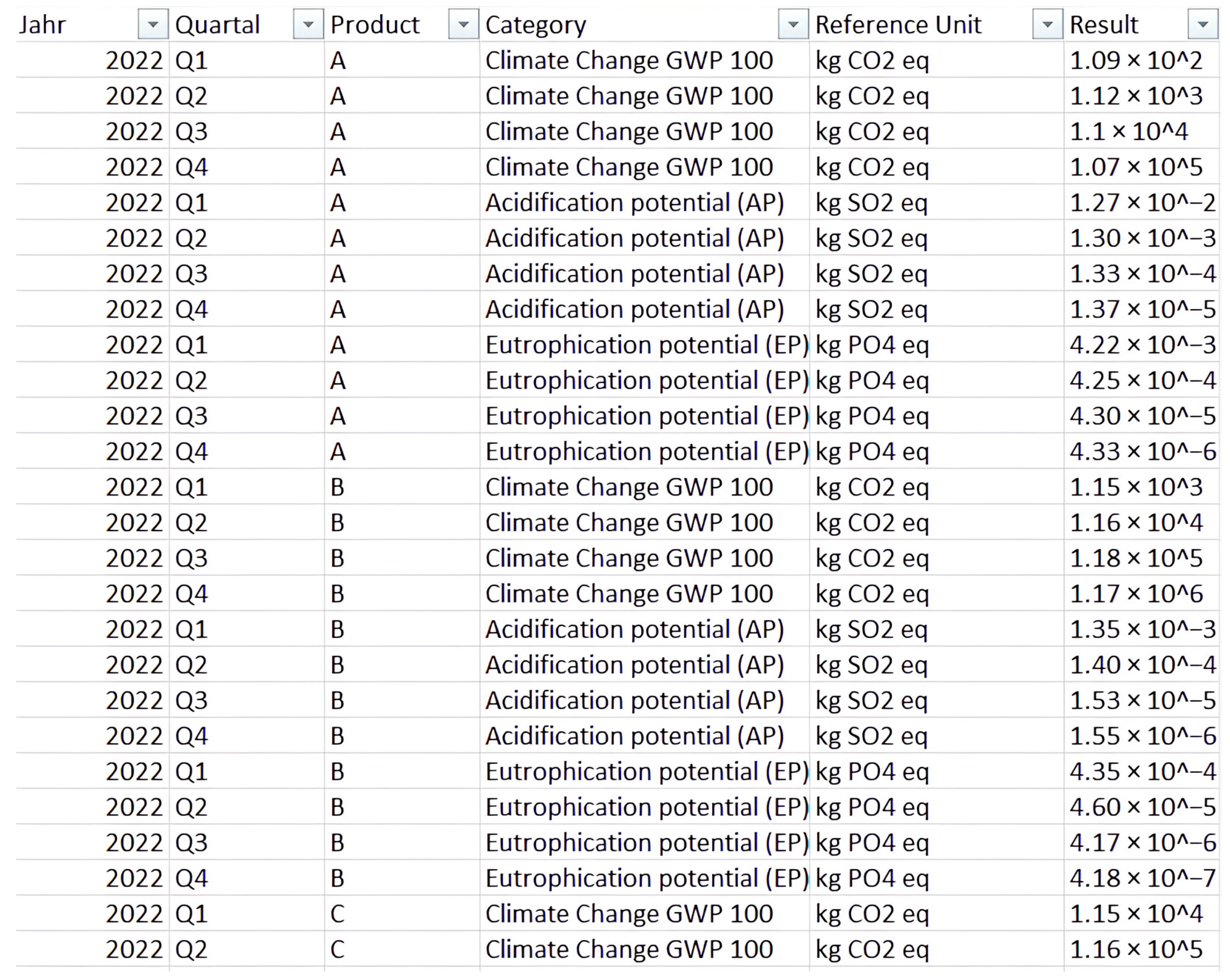Click result cell 1.53 × 10^−5
This screenshot has width=1230, height=980.
click(1141, 701)
